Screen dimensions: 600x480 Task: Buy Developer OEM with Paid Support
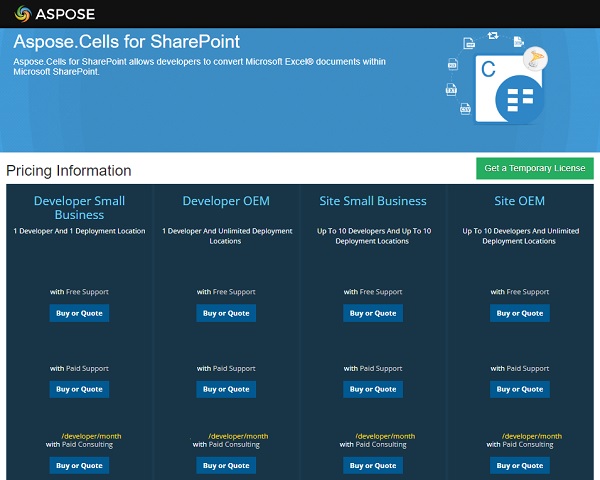226,389
